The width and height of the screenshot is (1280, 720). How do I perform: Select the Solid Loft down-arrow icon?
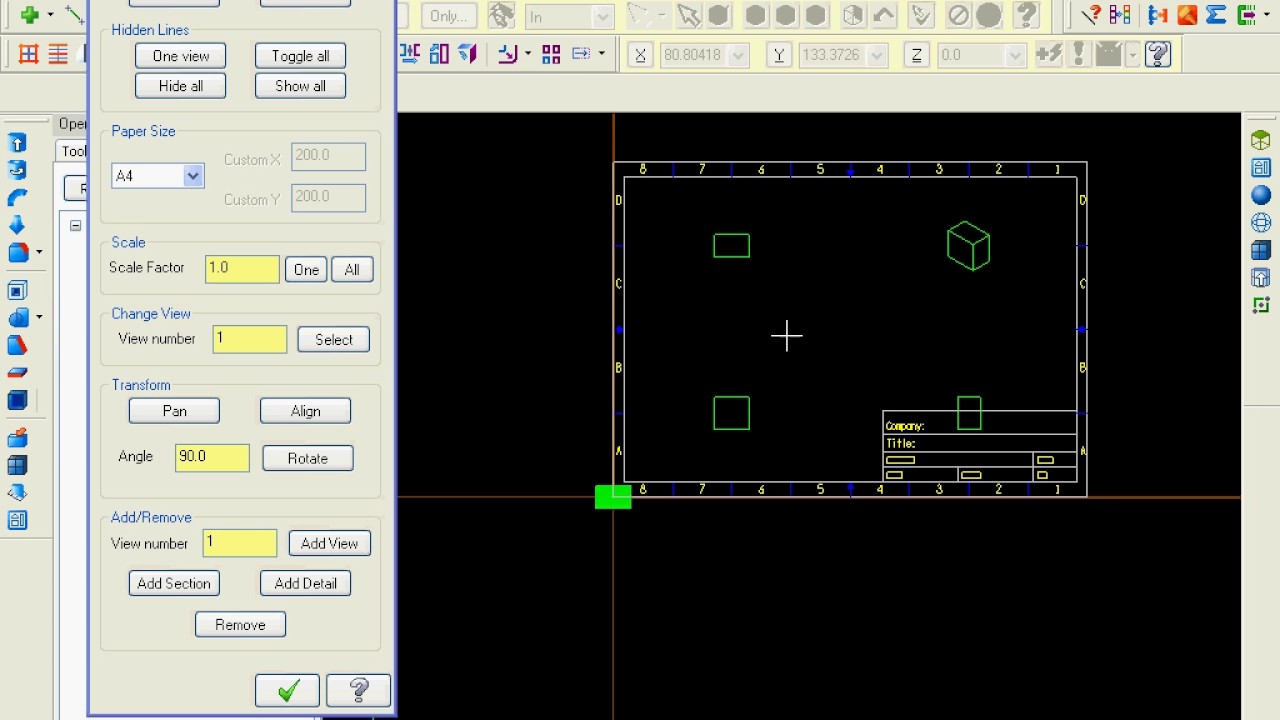pos(17,224)
